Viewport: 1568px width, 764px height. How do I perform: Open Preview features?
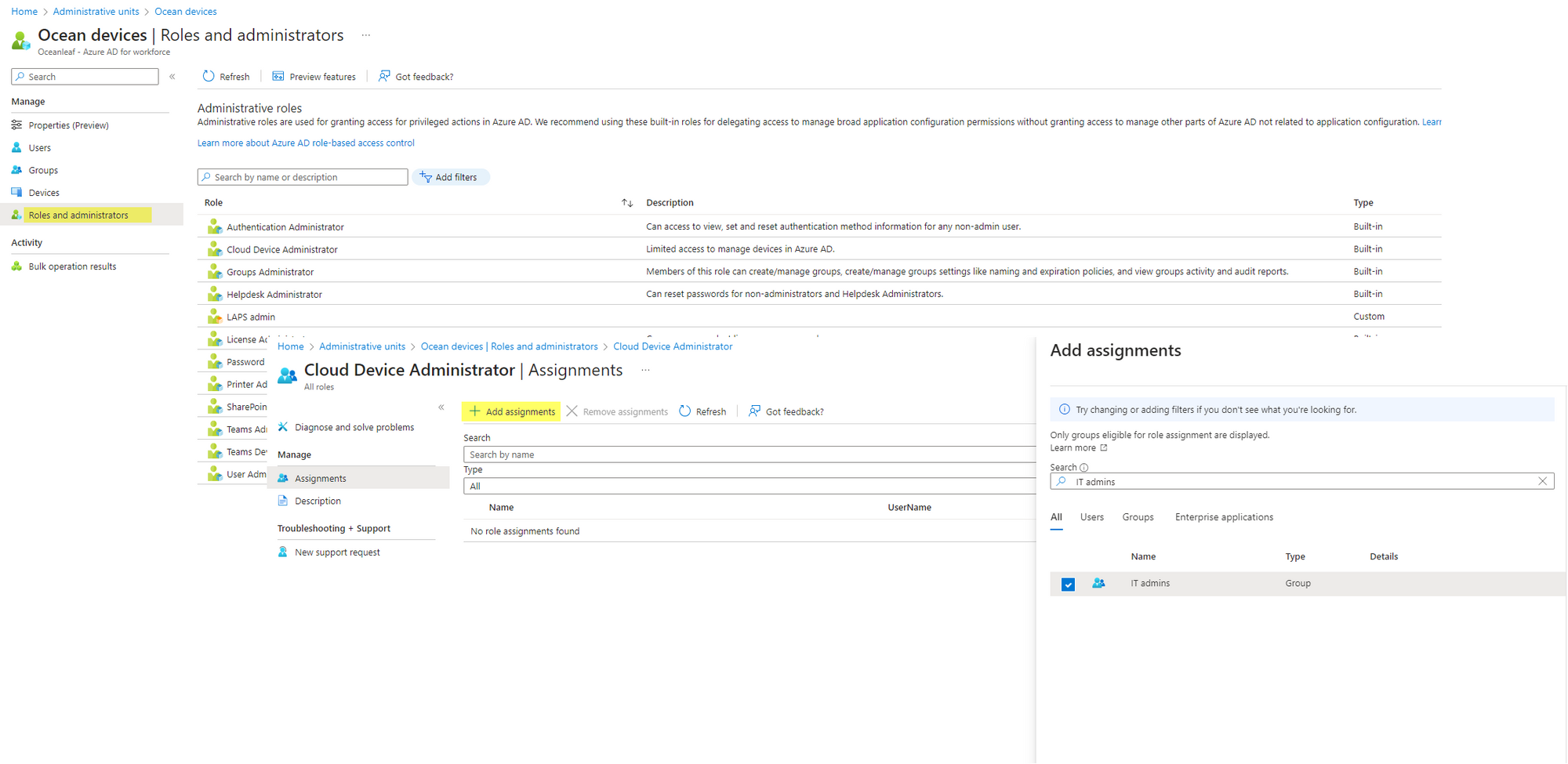click(x=314, y=77)
